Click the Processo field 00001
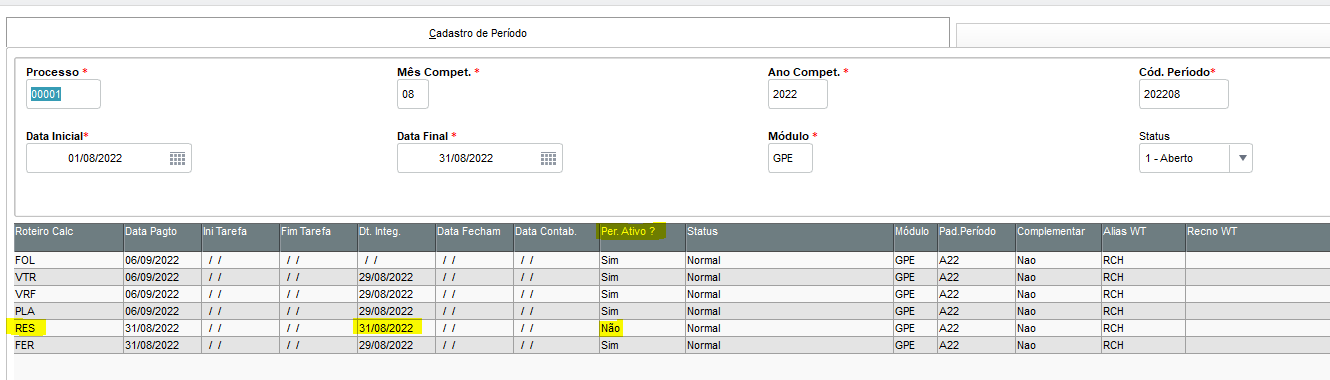 tap(63, 94)
